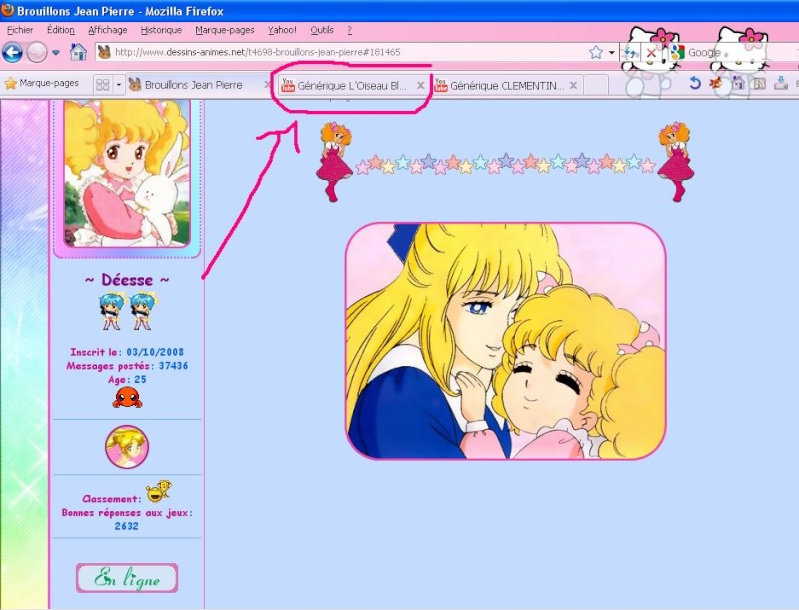Open the Affichage menu

point(108,30)
